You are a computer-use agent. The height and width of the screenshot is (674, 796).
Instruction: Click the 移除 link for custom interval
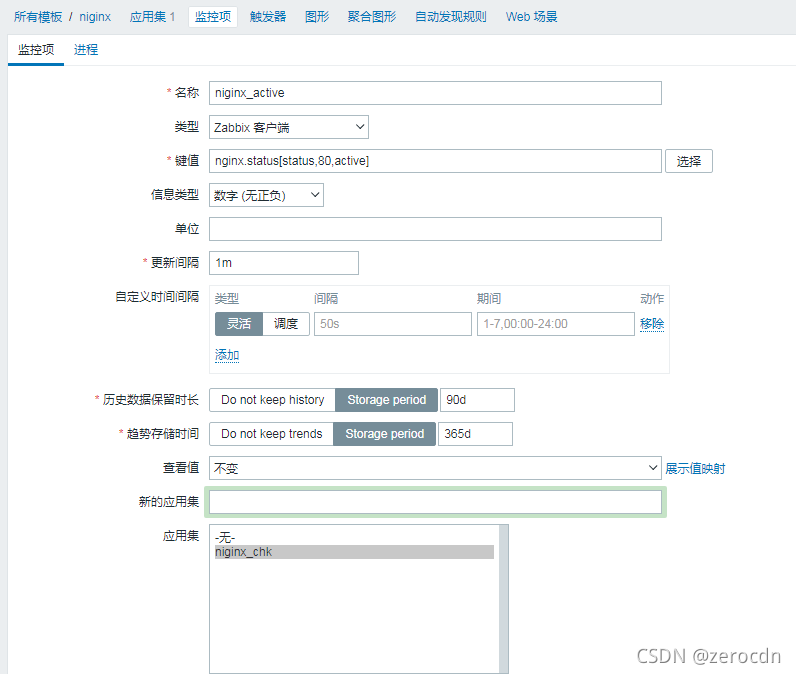pyautogui.click(x=652, y=324)
